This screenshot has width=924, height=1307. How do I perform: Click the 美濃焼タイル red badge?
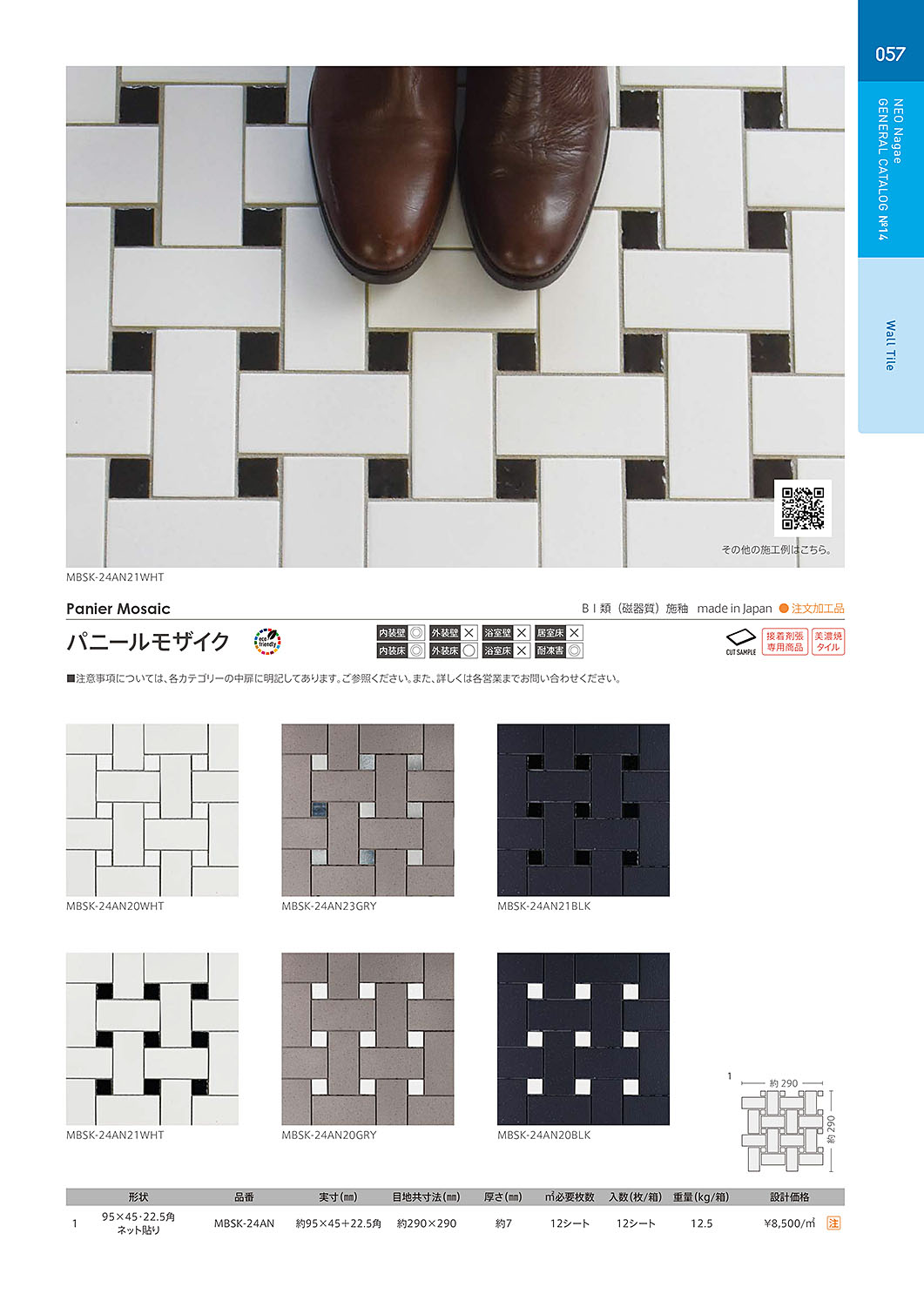point(828,642)
